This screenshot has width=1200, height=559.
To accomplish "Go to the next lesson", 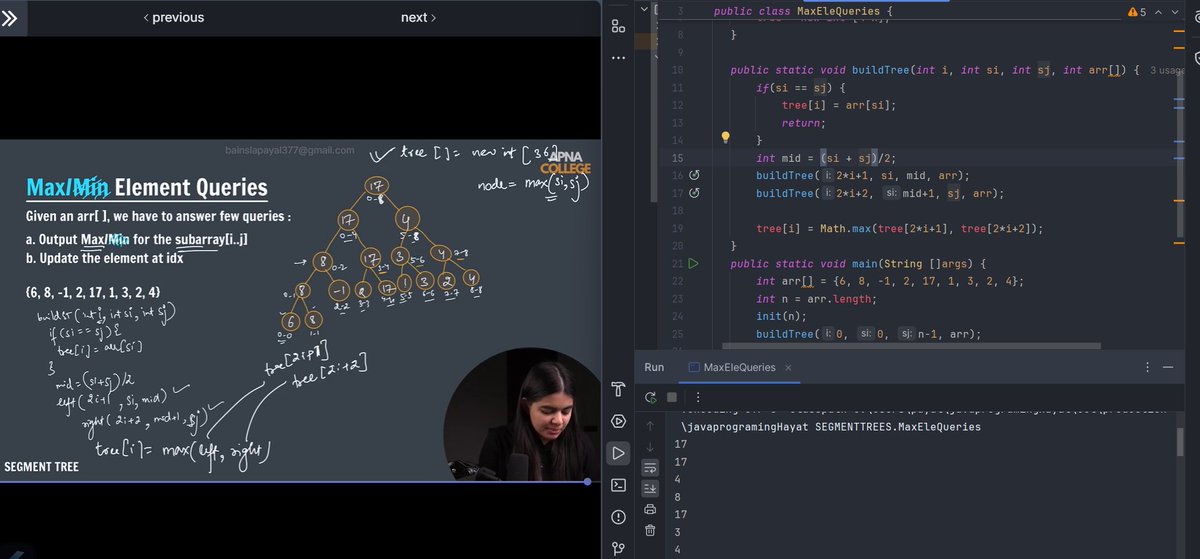I will (x=418, y=17).
